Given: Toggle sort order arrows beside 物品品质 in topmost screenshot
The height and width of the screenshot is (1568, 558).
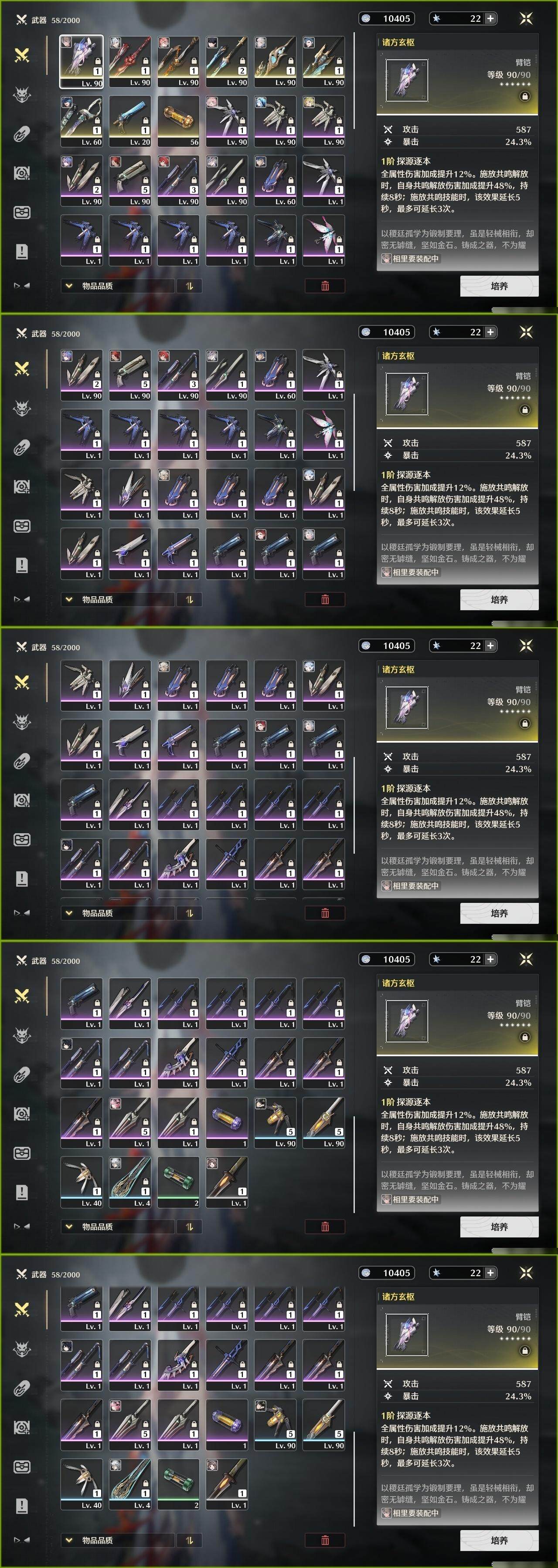Looking at the screenshot, I should (x=190, y=285).
